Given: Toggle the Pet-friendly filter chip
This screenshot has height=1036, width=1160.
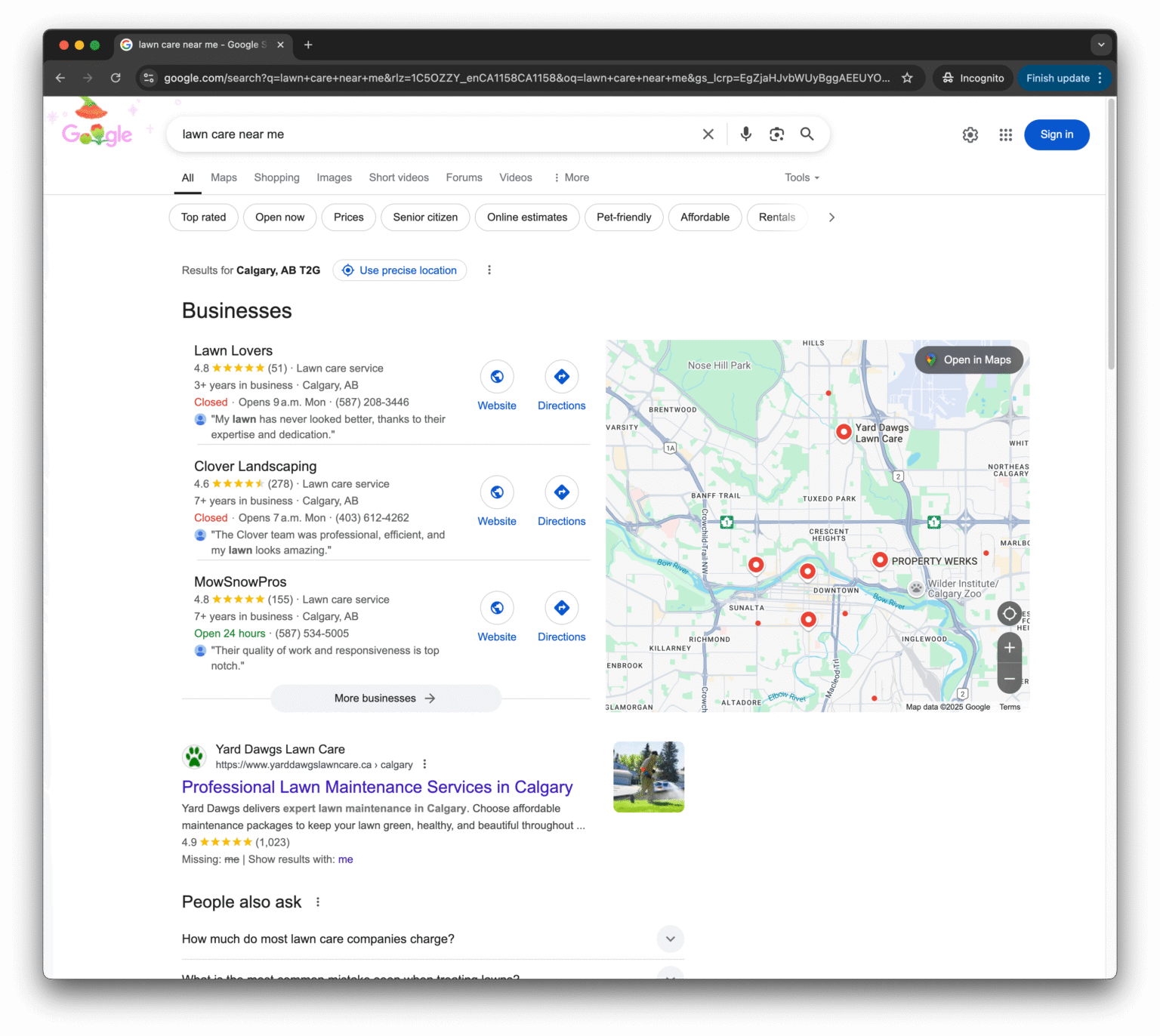Looking at the screenshot, I should 623,217.
